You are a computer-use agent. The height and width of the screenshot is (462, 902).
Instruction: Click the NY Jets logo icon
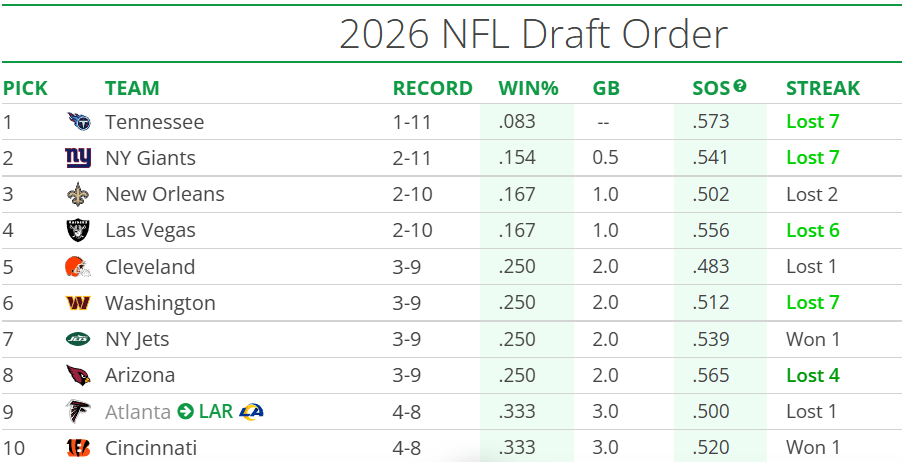tap(78, 339)
